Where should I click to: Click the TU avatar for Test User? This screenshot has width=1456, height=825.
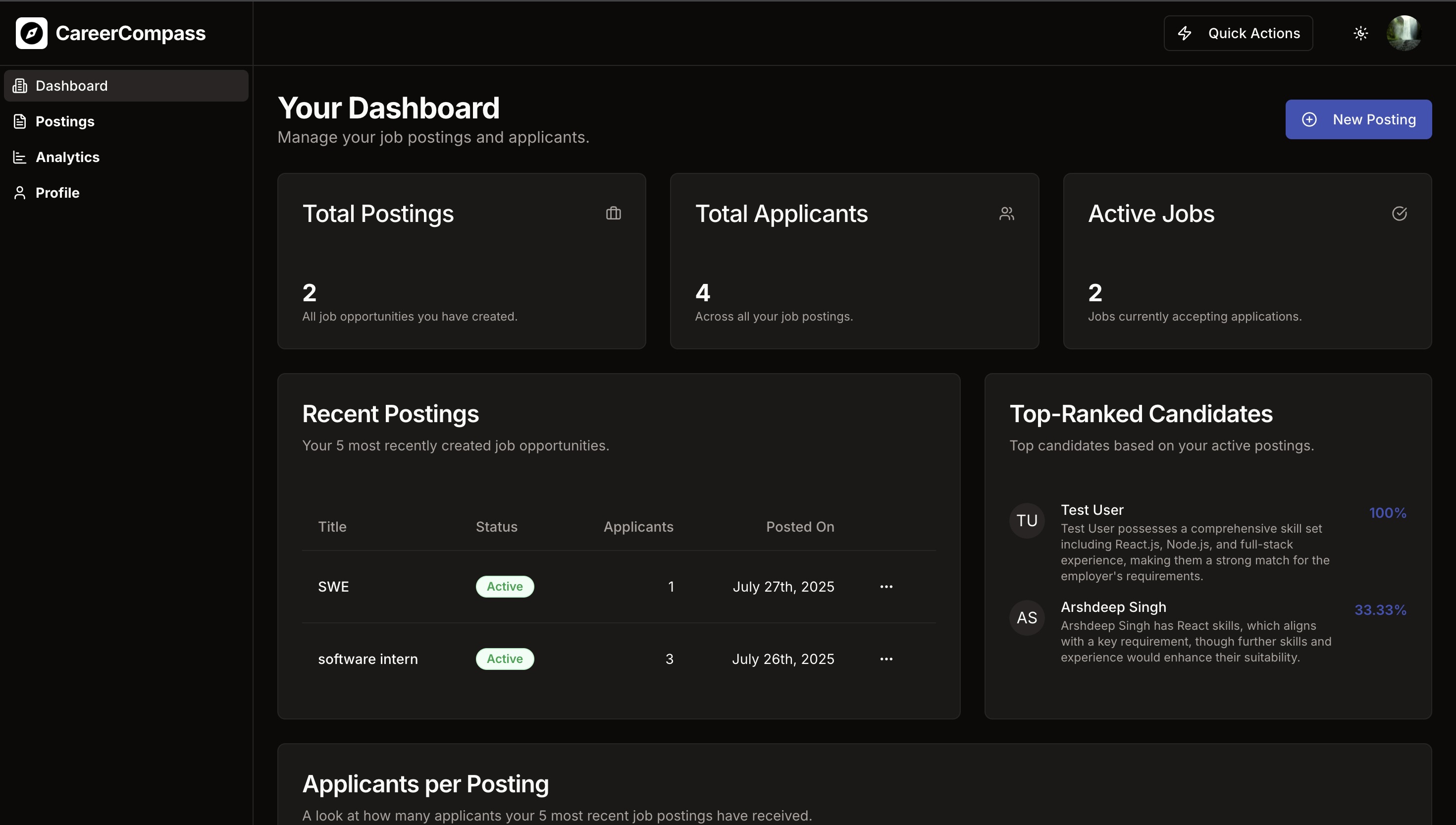1027,520
